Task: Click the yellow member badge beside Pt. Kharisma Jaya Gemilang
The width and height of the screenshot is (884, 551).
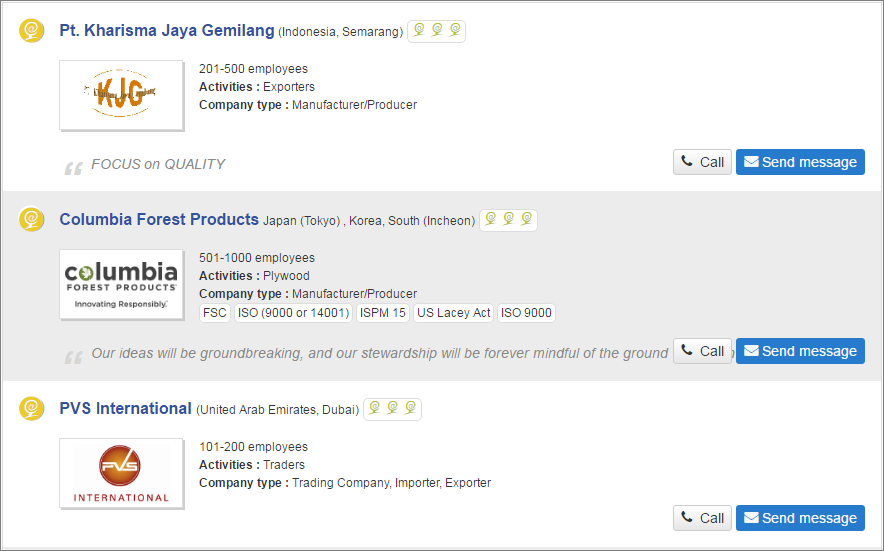Action: [32, 30]
